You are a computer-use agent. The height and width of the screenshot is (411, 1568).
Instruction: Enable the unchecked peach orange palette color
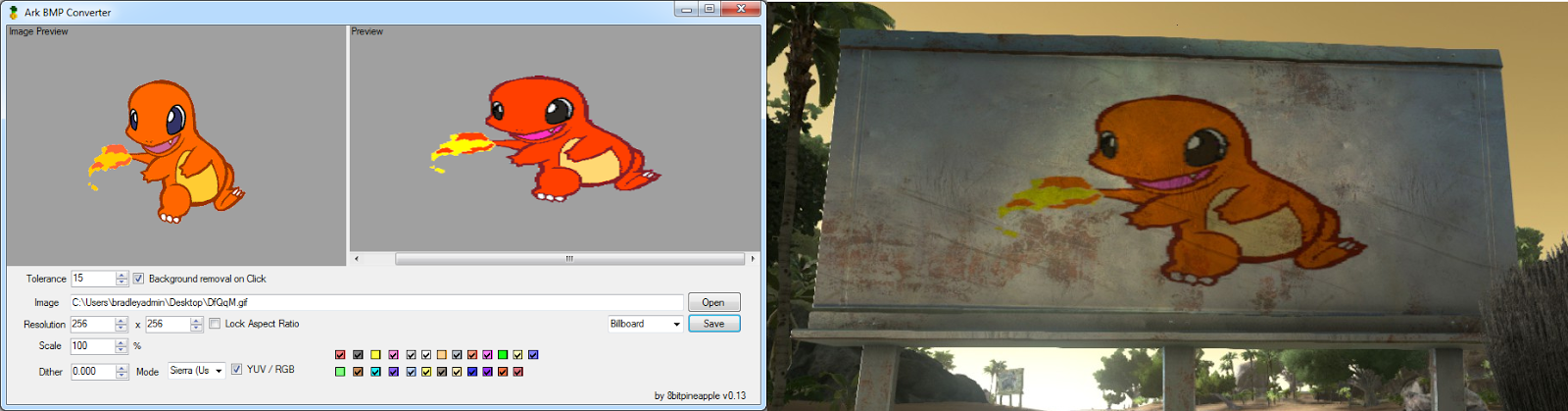pyautogui.click(x=442, y=355)
